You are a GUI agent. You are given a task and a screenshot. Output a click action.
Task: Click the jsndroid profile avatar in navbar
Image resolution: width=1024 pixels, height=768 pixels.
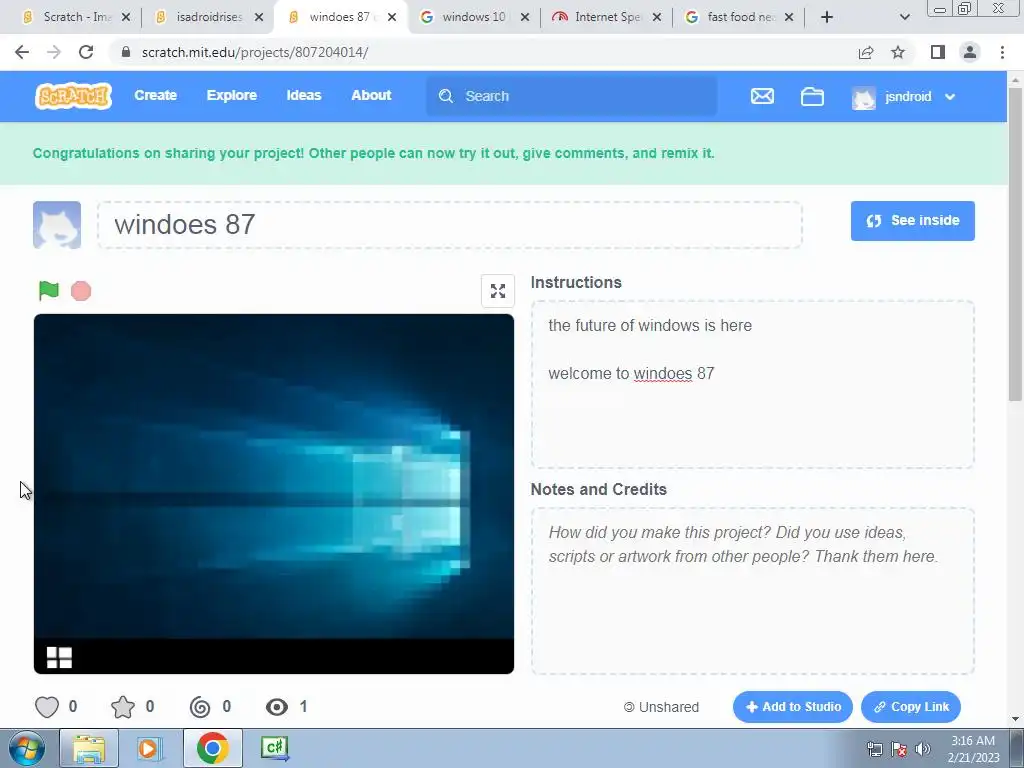(863, 97)
